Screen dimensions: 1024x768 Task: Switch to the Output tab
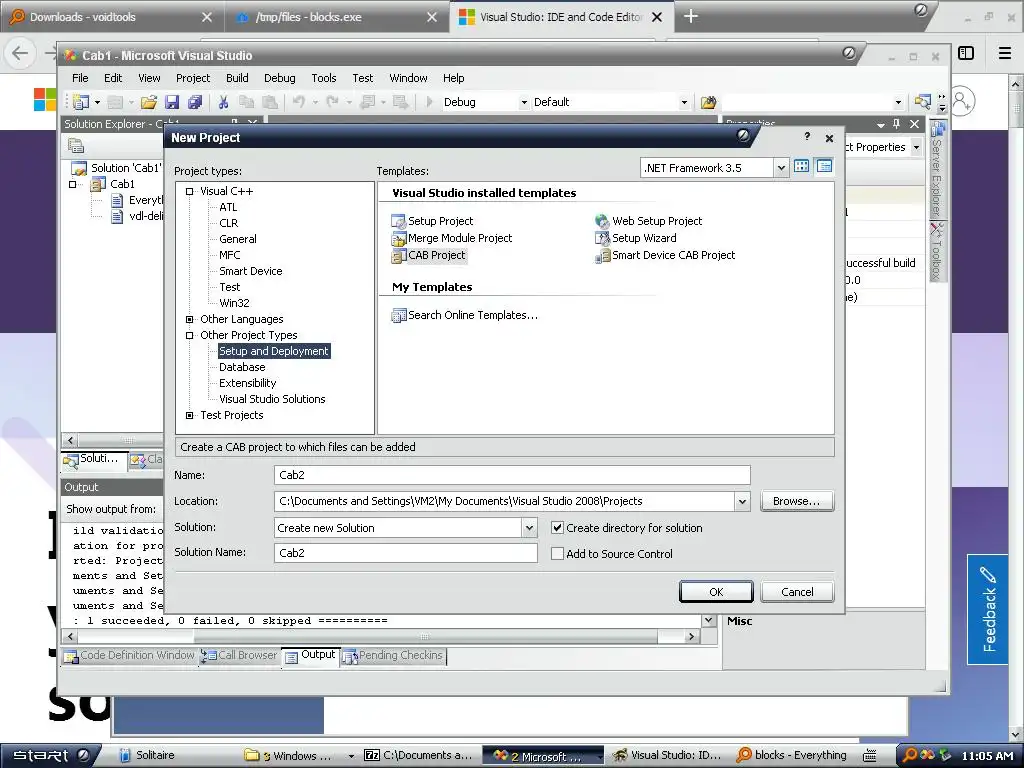[x=311, y=655]
